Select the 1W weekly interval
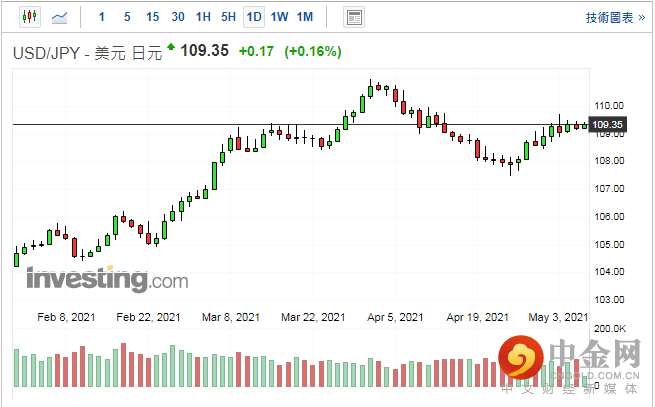The image size is (655, 407). point(279,17)
